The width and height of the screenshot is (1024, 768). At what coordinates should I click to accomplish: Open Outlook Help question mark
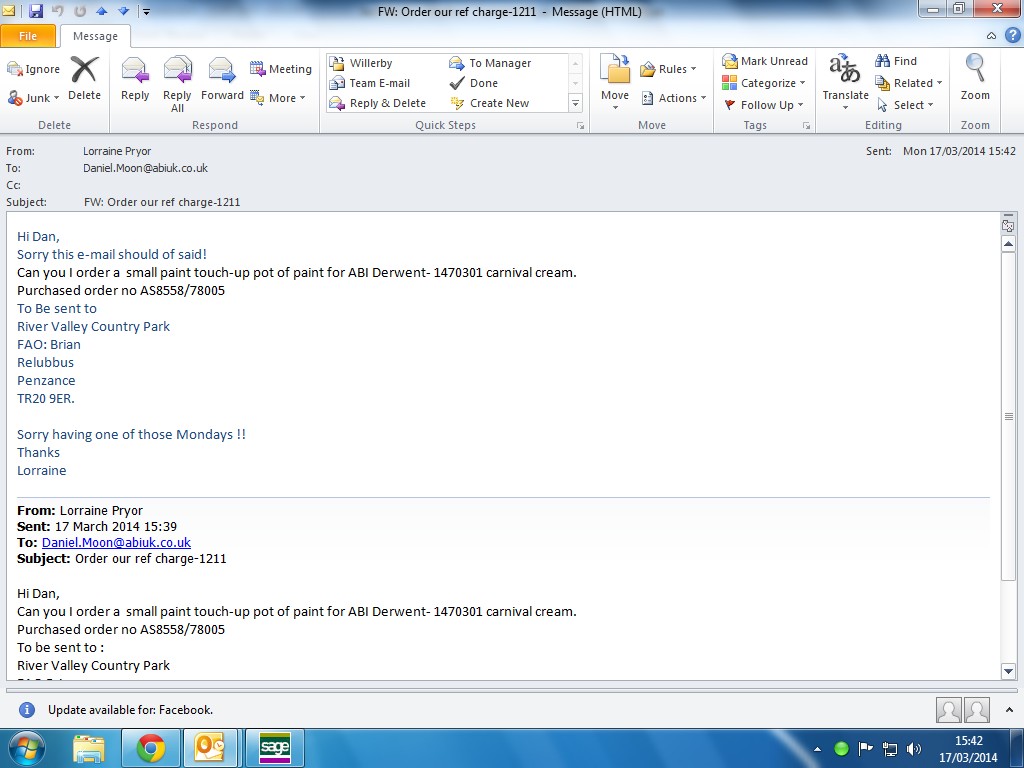[x=1012, y=35]
